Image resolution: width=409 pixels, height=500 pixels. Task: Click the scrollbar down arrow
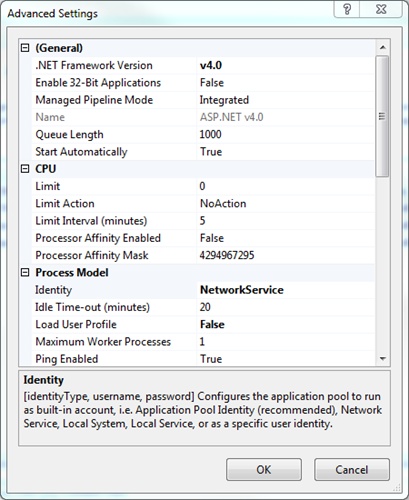click(x=383, y=359)
